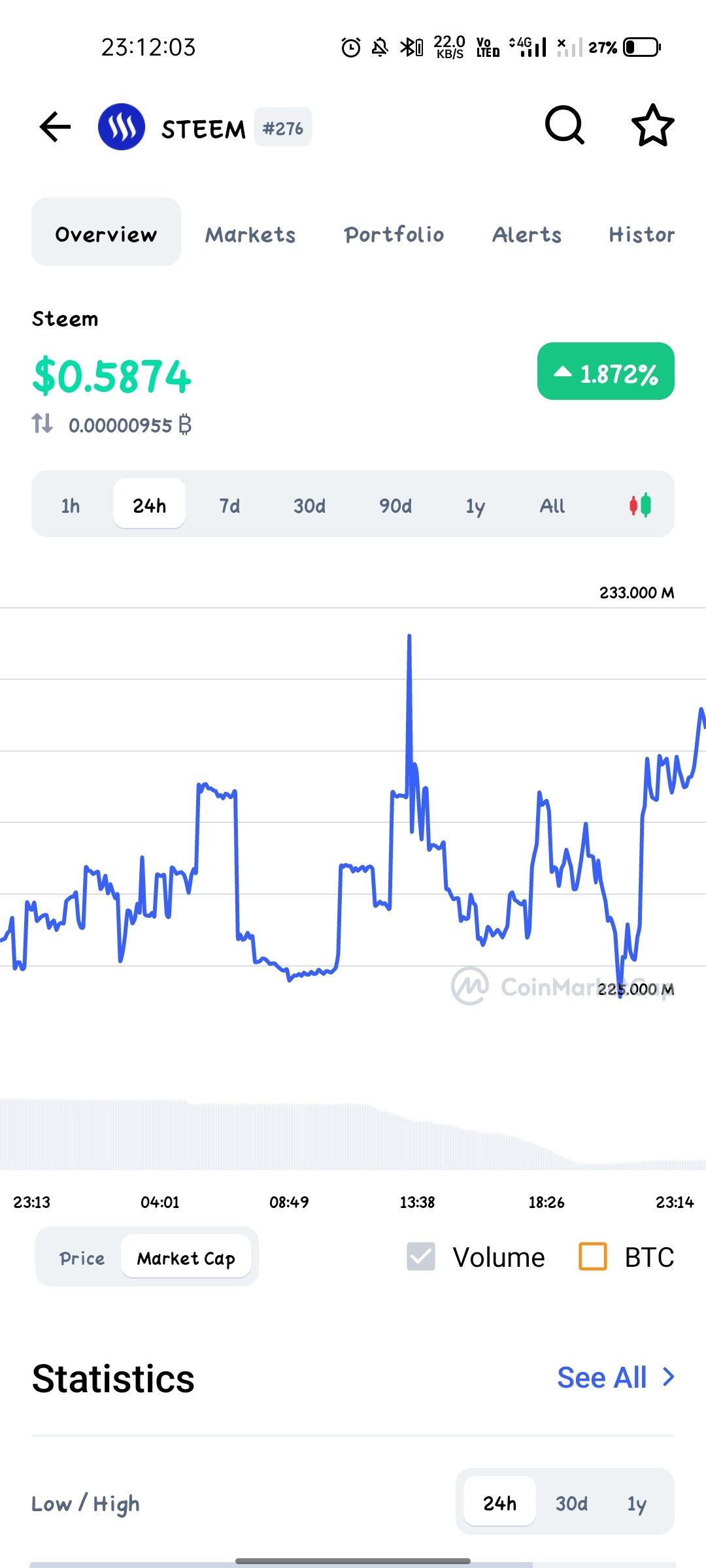Select 1y Low/High range
This screenshot has height=1568, width=706.
[x=637, y=1503]
